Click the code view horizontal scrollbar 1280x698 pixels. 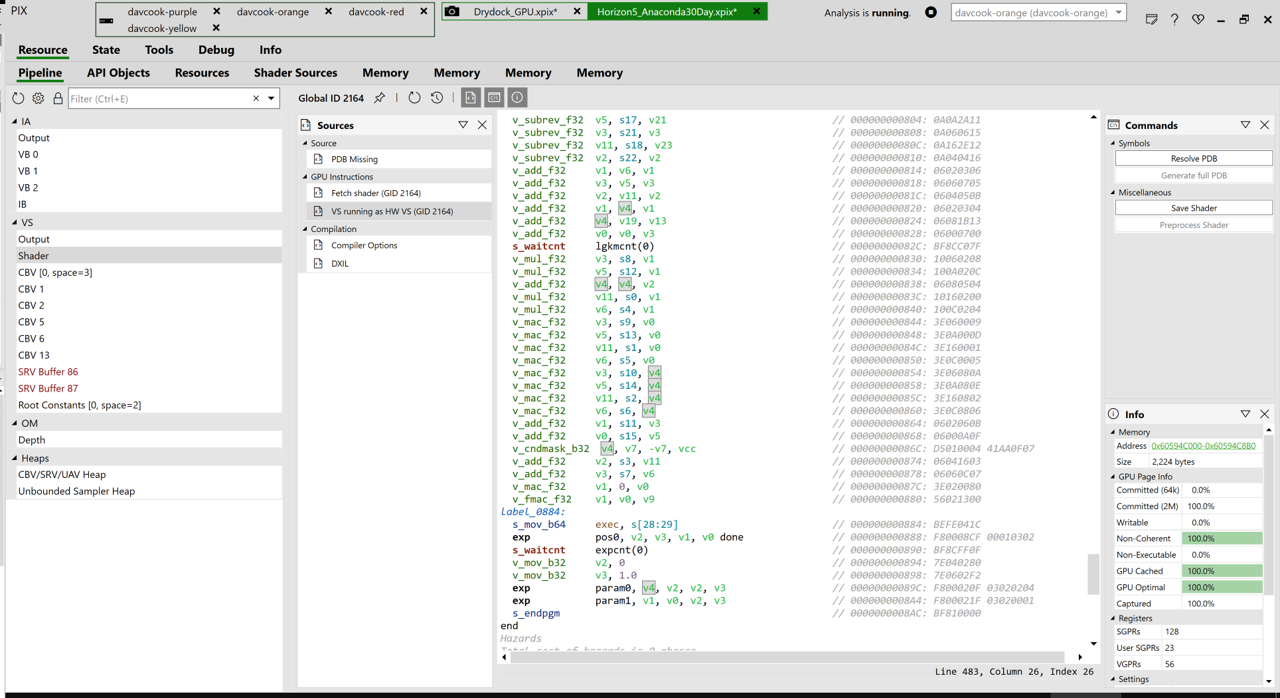point(789,657)
